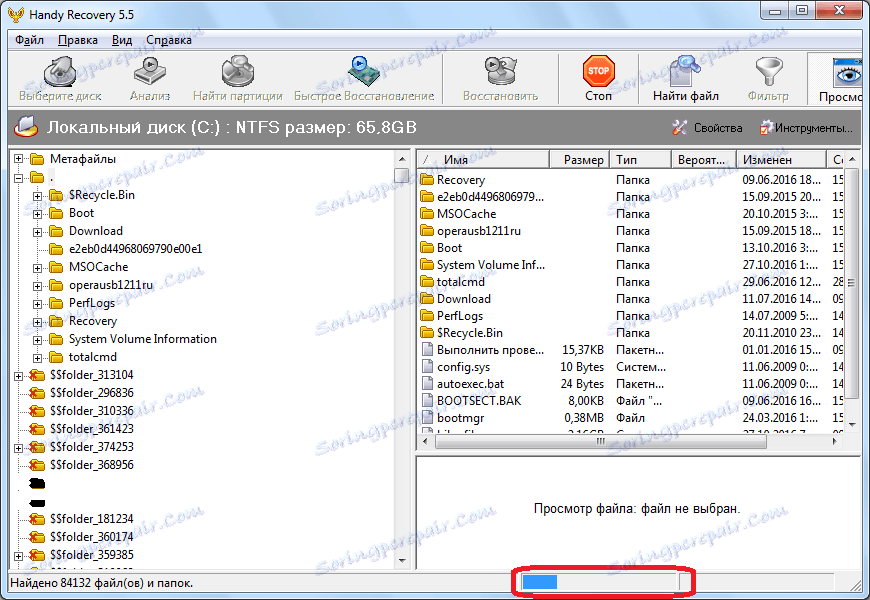Select deleted folder $$folder_360174
This screenshot has width=870, height=600.
[x=92, y=537]
